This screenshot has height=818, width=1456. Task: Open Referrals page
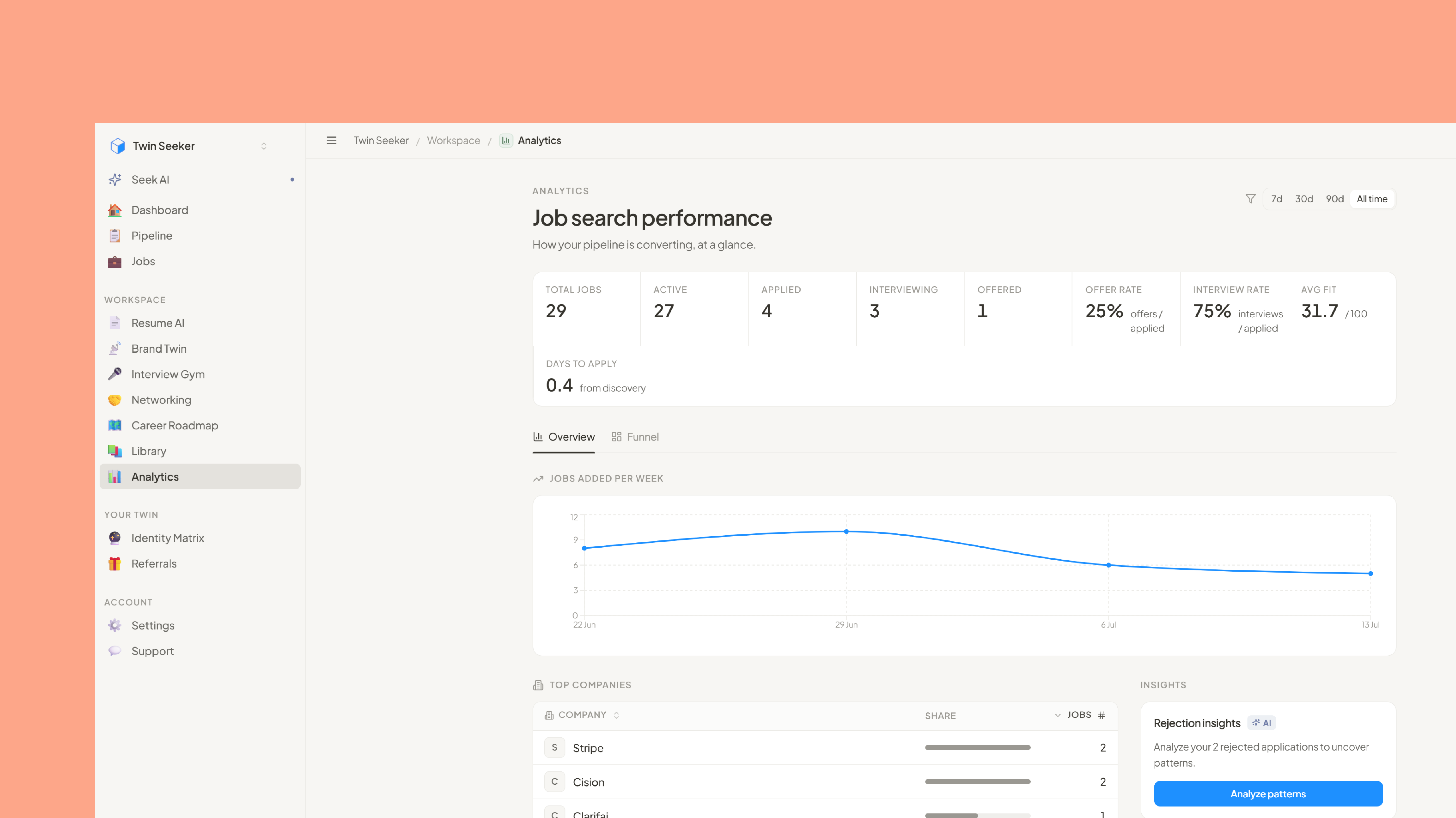click(x=200, y=564)
